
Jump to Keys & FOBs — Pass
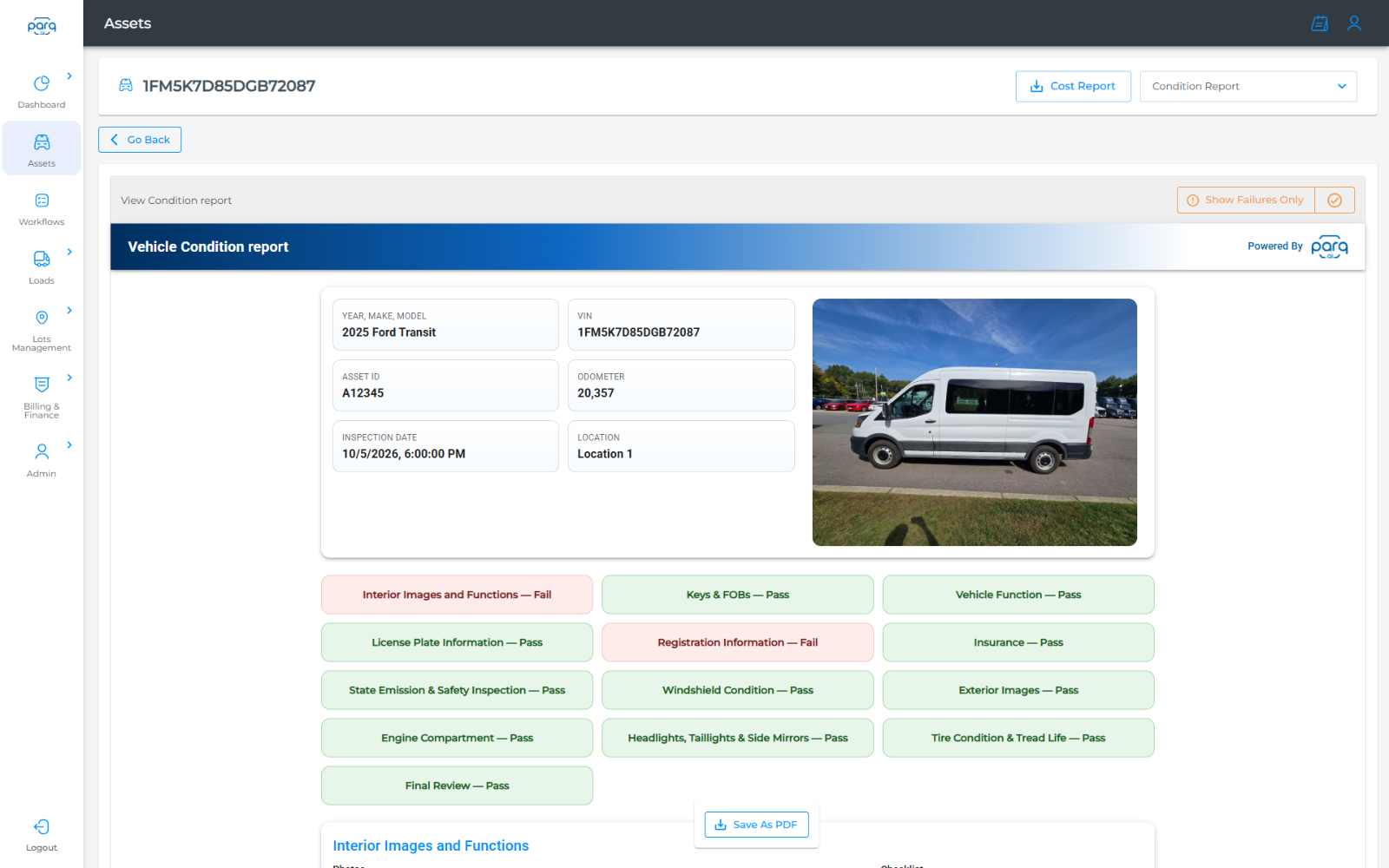point(738,595)
